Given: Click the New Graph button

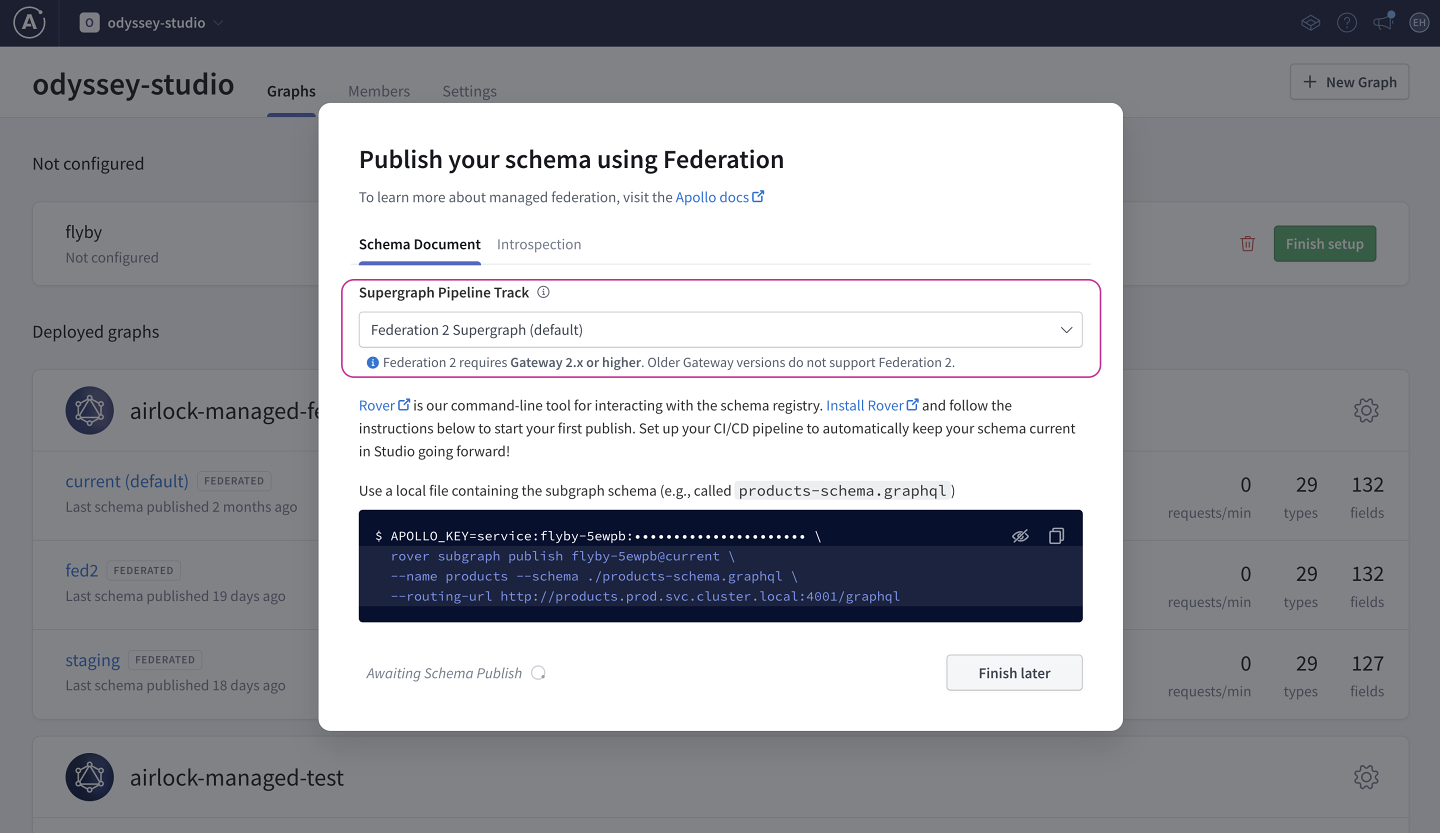Looking at the screenshot, I should click(x=1349, y=82).
